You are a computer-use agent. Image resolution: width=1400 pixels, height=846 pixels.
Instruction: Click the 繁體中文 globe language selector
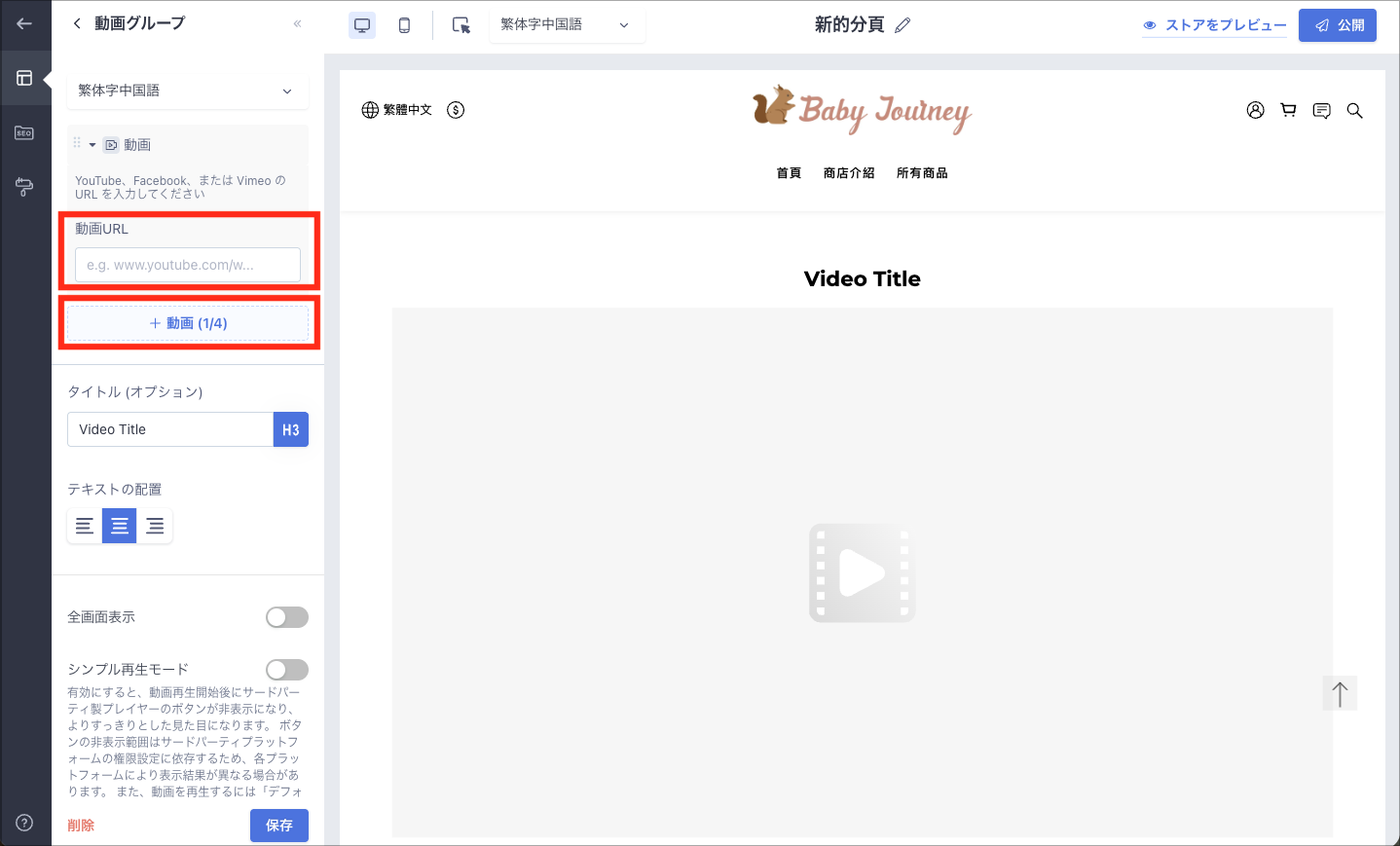pos(396,110)
